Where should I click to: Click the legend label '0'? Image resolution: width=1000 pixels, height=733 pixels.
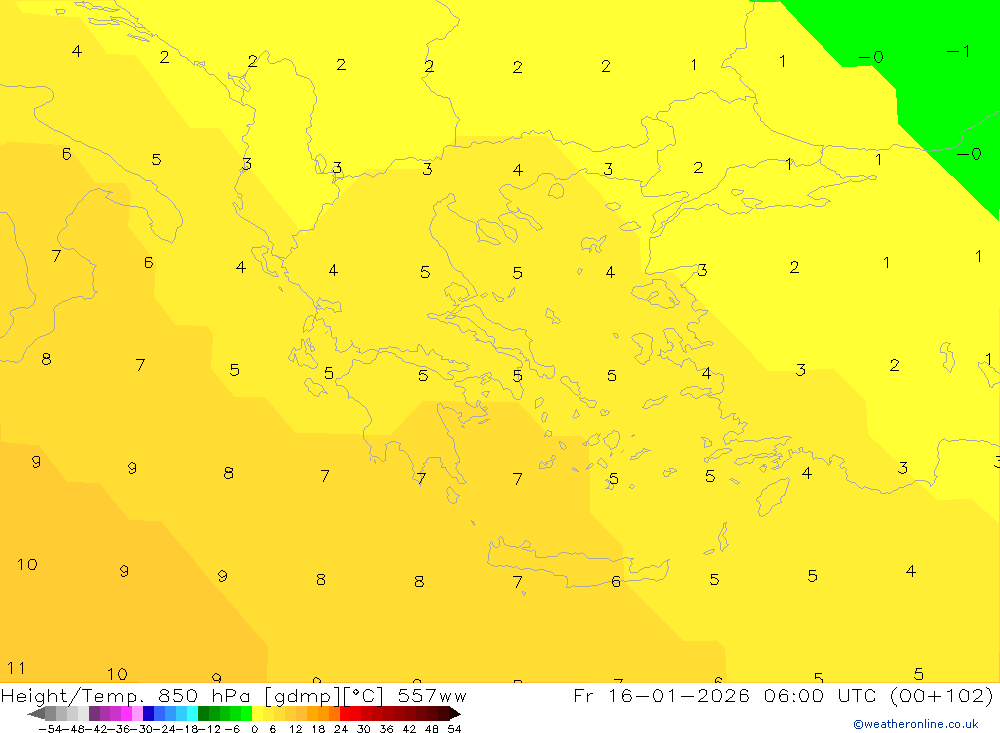[x=254, y=729]
